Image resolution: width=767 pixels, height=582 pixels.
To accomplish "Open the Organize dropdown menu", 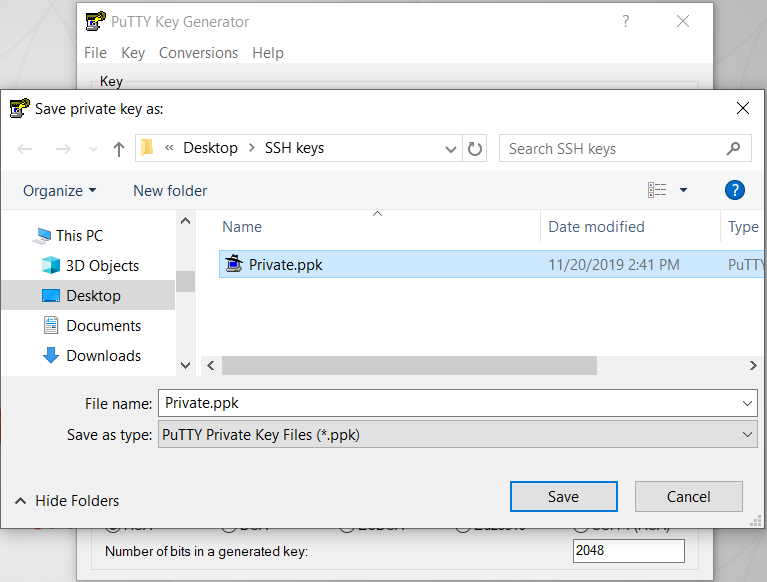I will [60, 190].
